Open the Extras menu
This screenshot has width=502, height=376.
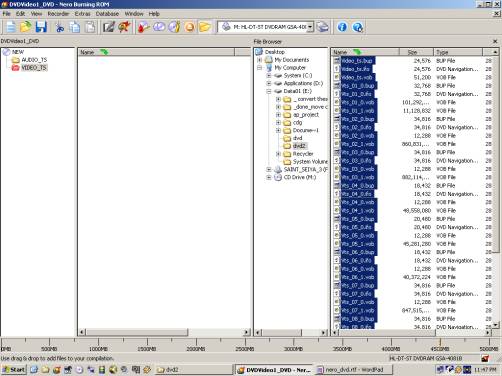(82, 14)
